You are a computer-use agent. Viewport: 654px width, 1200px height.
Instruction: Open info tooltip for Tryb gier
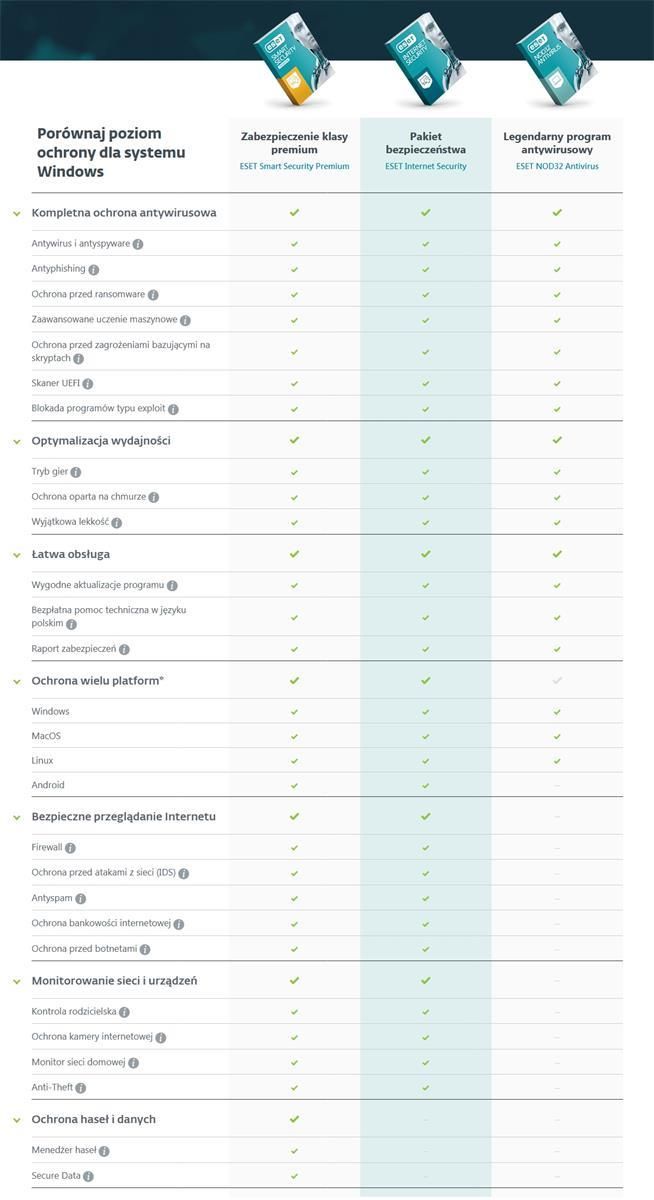pos(76,472)
